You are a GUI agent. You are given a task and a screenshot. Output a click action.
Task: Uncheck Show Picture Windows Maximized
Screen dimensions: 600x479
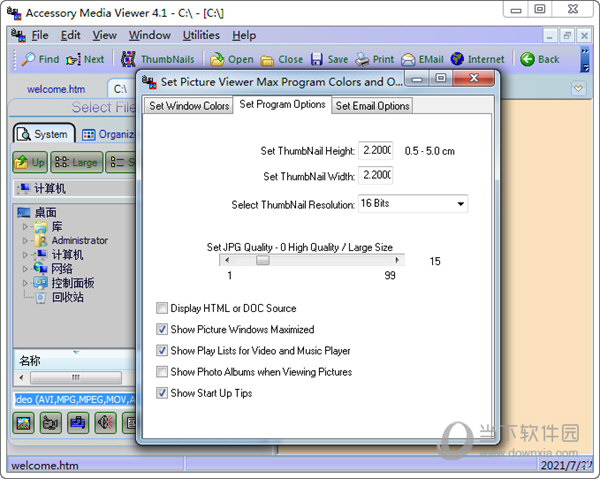tap(162, 329)
